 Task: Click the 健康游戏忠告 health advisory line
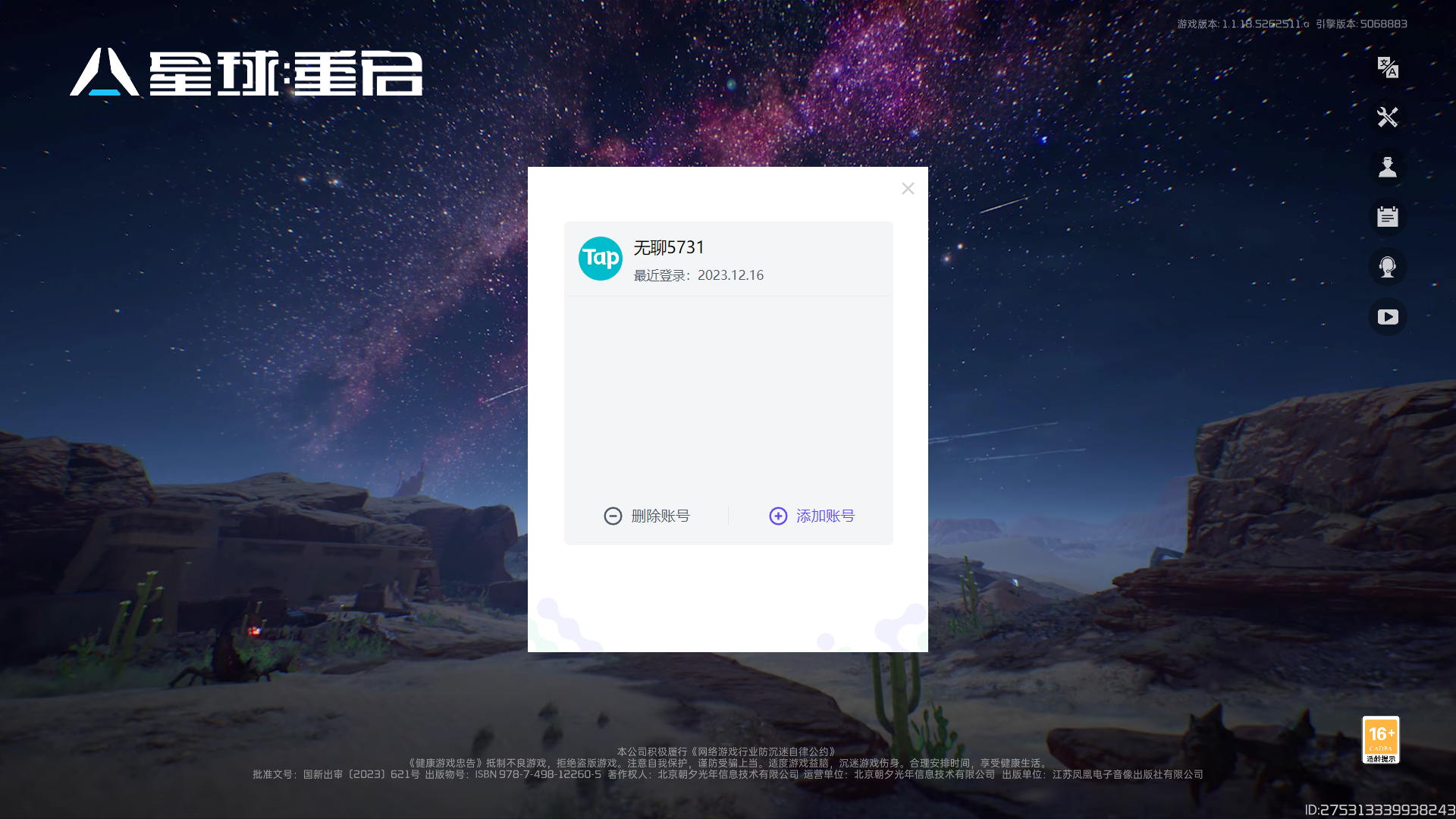point(729,763)
